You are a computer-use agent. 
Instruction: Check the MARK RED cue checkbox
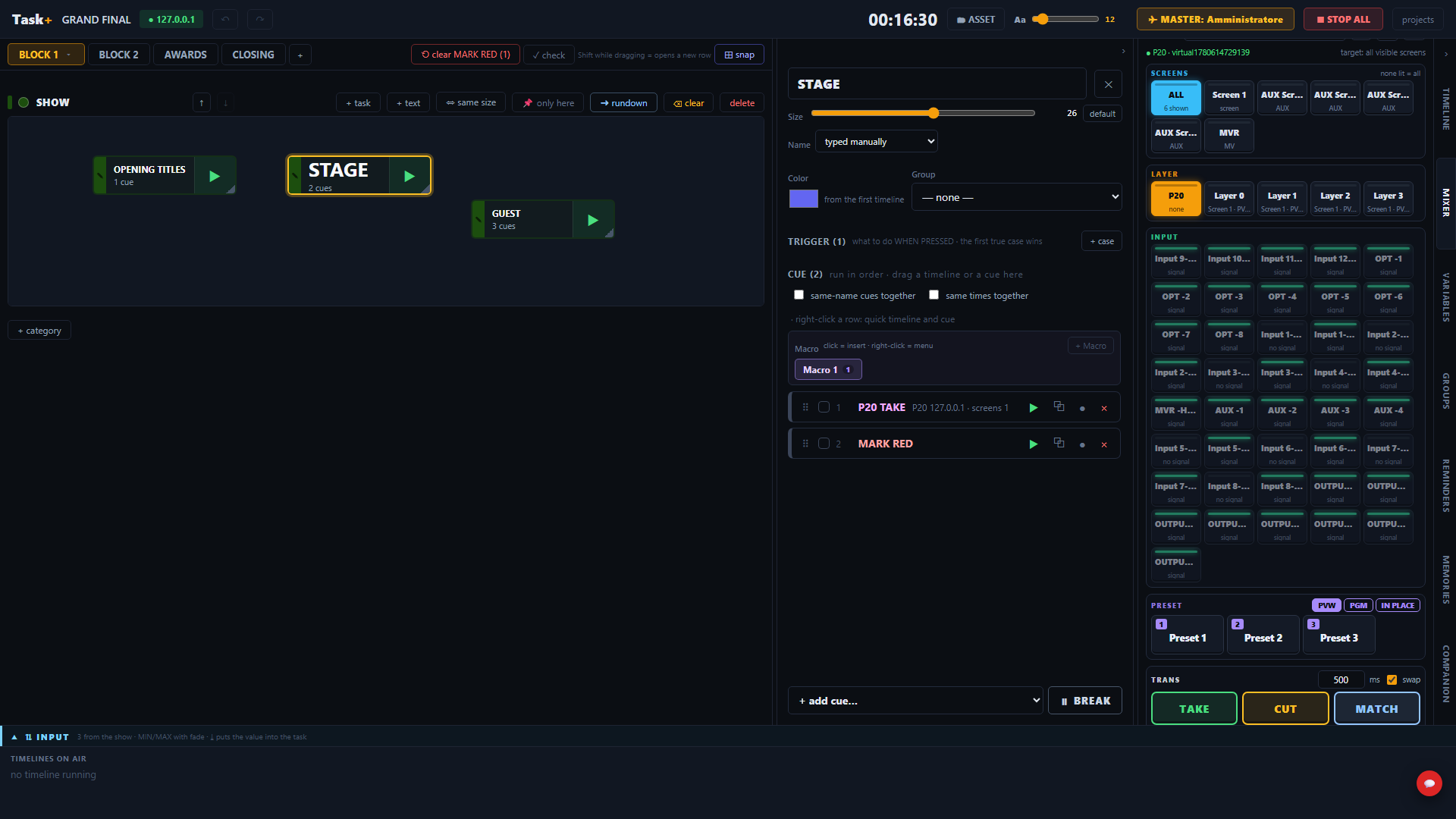pyautogui.click(x=824, y=444)
